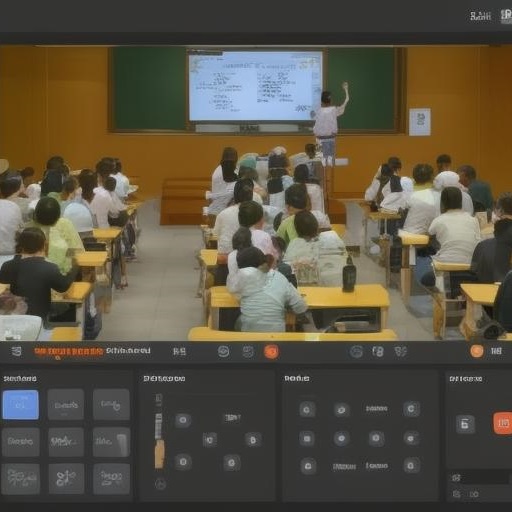512x512 pixels.
Task: Click the top-right corner icon in title bar
Action: tap(506, 16)
